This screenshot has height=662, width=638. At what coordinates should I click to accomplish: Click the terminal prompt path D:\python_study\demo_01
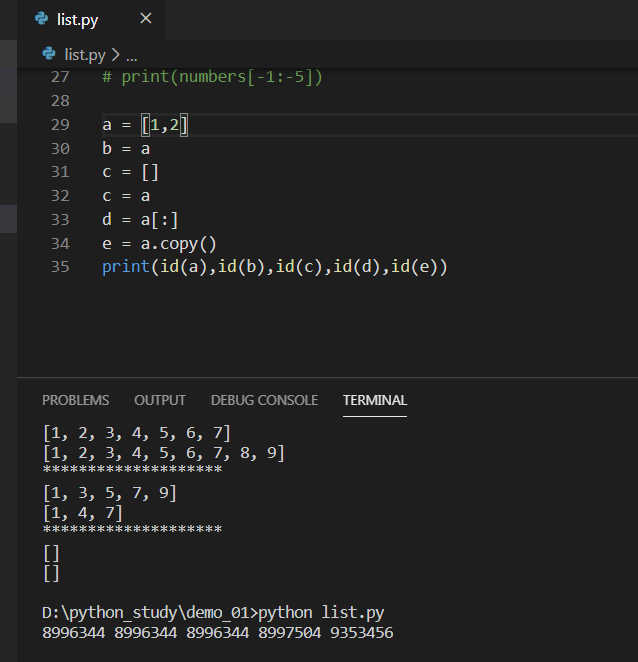(x=147, y=613)
